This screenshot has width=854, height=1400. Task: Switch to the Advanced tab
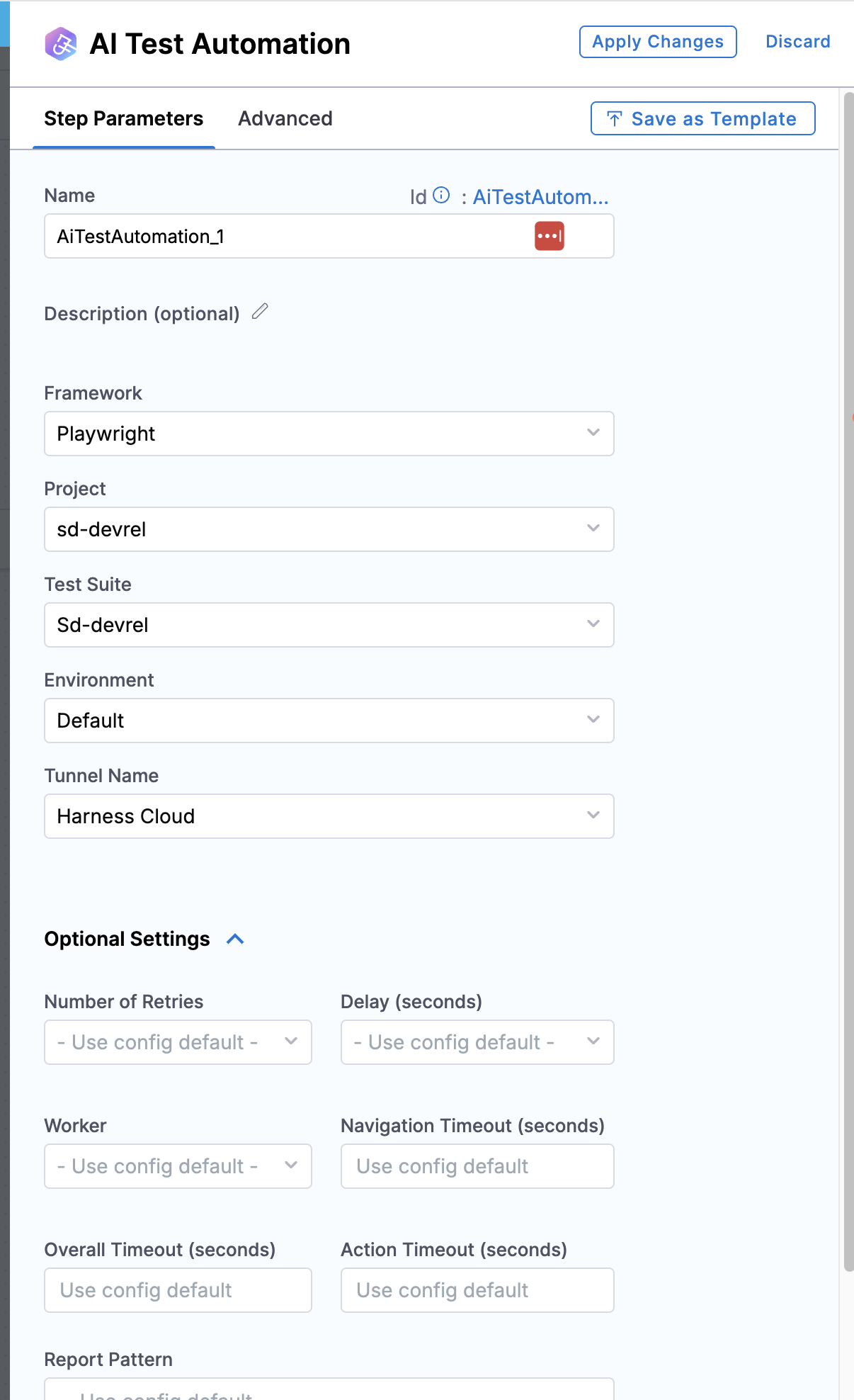coord(285,118)
